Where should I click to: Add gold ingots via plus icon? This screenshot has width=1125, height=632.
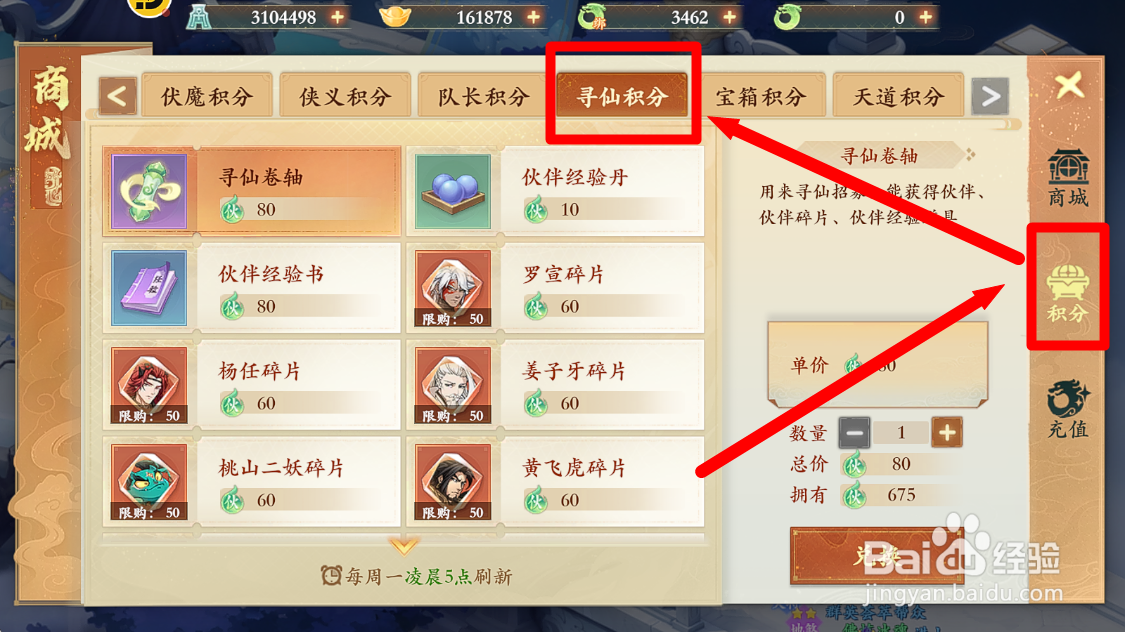533,16
